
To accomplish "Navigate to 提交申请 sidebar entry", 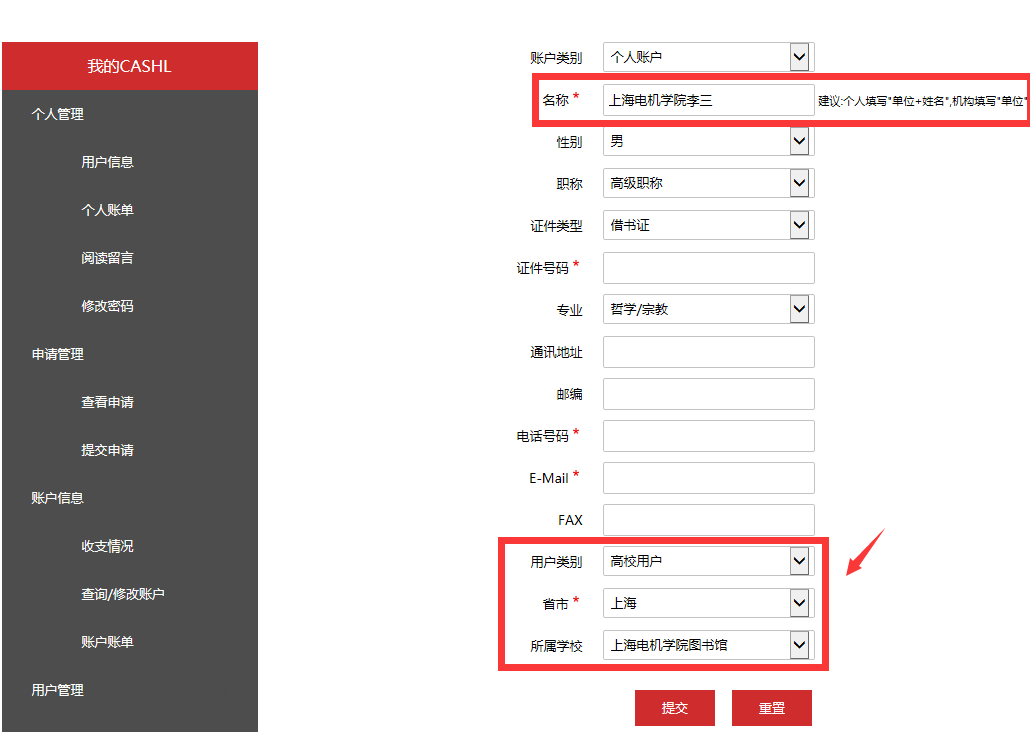I will tap(107, 450).
